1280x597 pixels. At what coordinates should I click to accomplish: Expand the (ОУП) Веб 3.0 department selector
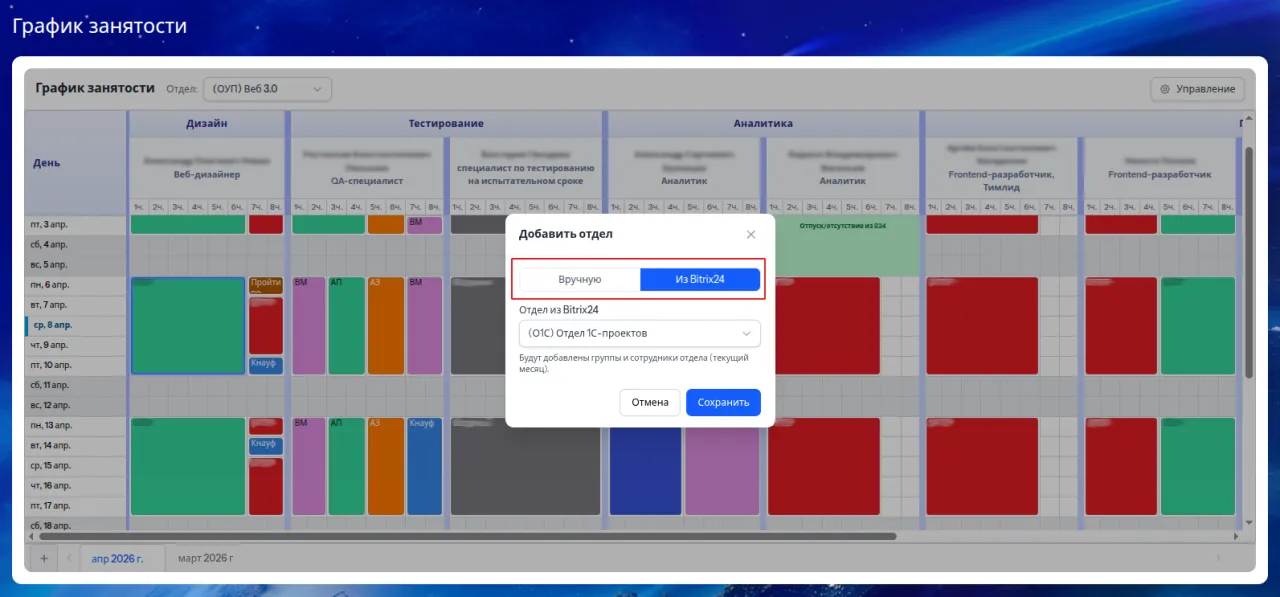tap(267, 89)
